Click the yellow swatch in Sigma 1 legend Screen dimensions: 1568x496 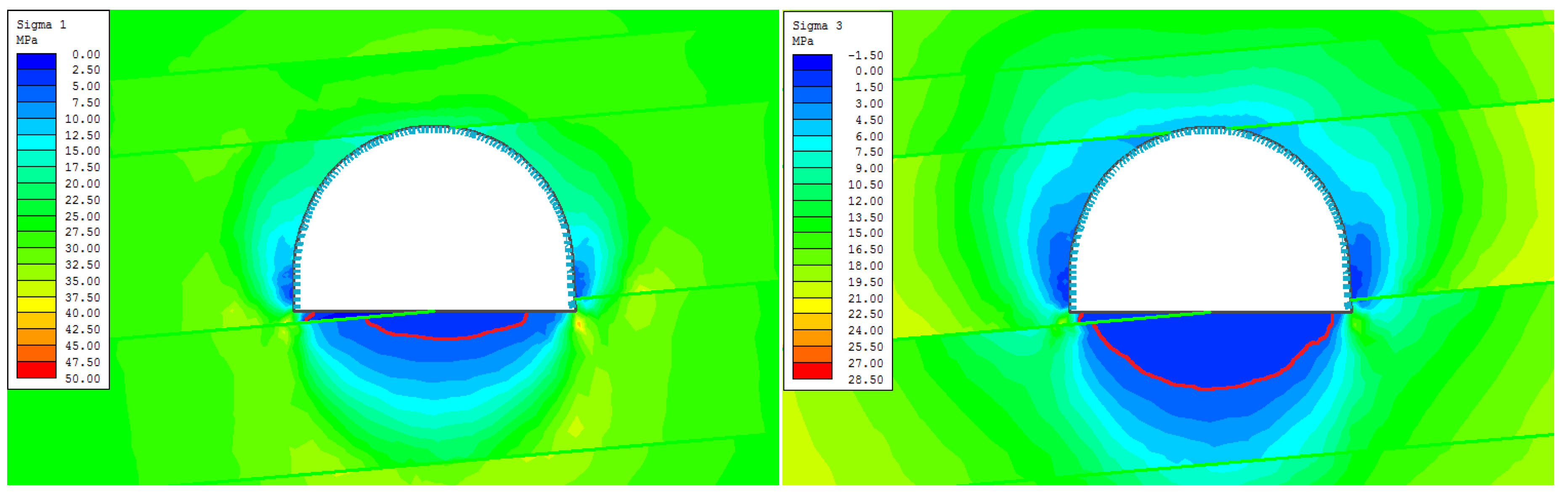tap(37, 304)
